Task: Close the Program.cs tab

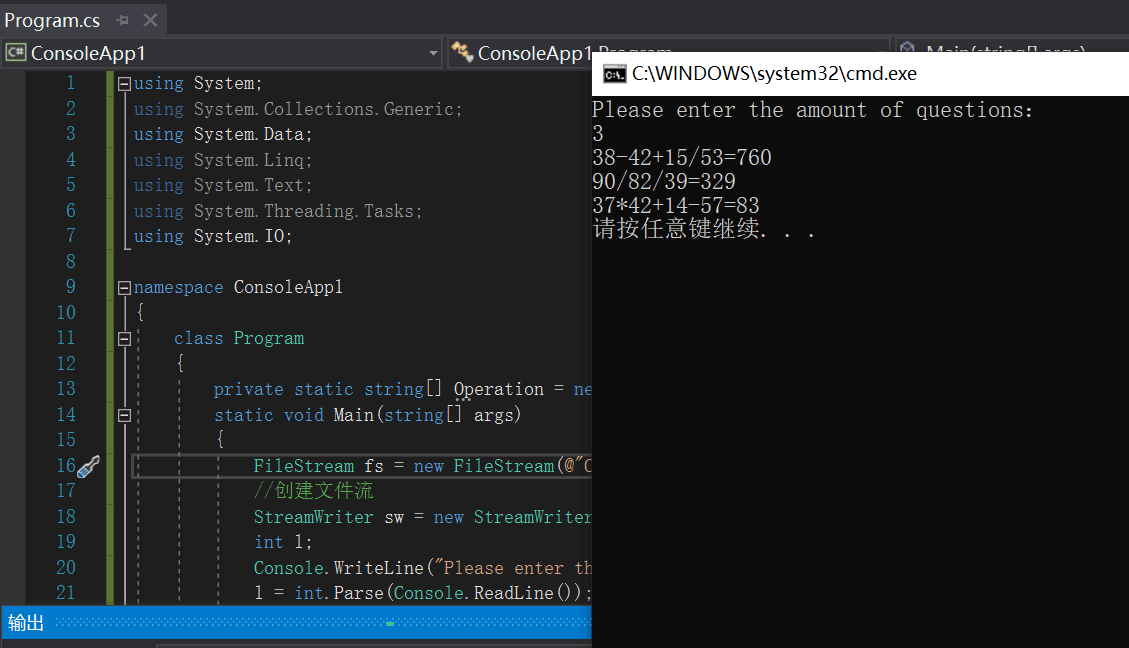Action: tap(150, 20)
